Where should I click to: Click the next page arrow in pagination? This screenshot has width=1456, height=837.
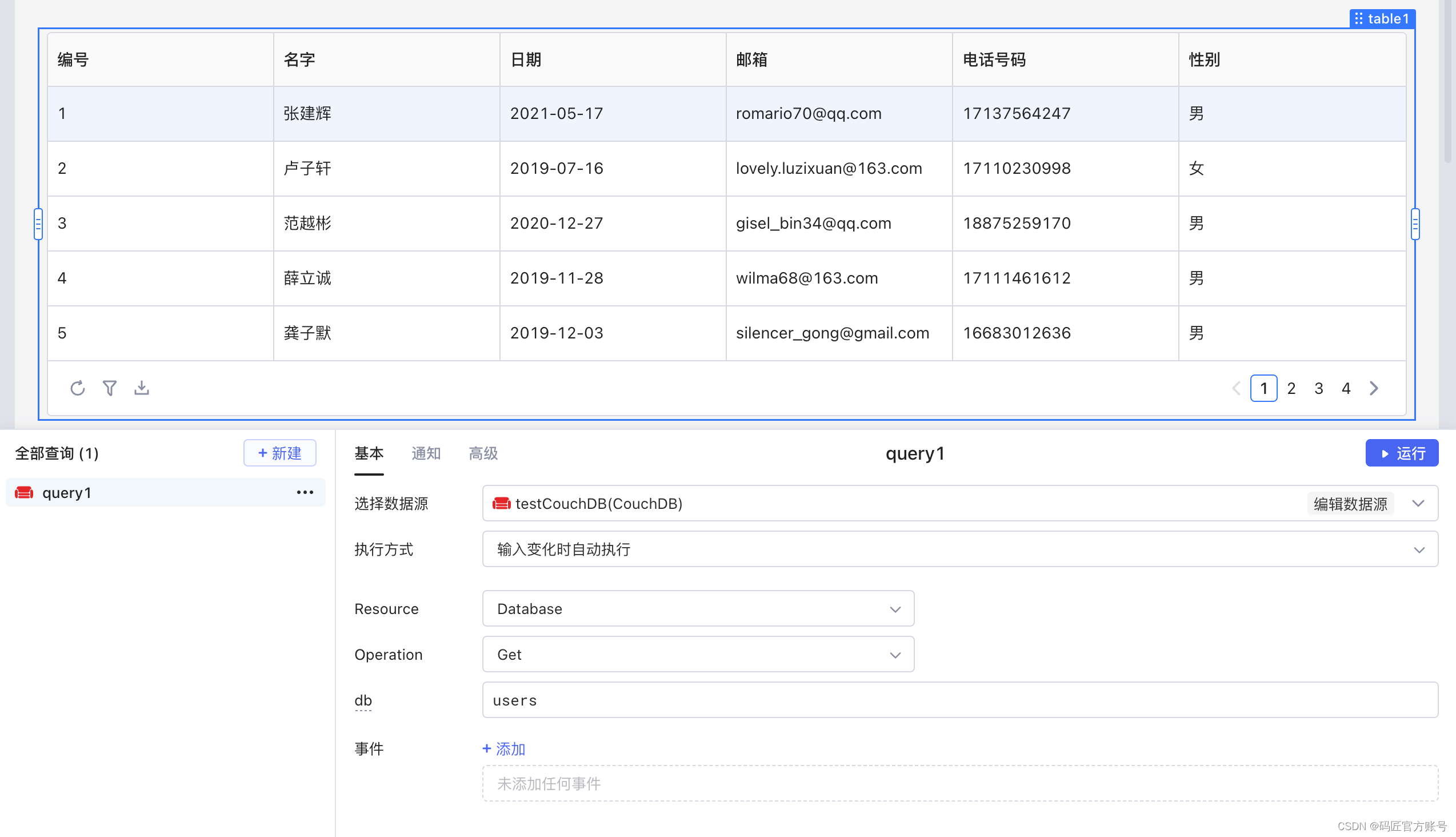[1374, 389]
